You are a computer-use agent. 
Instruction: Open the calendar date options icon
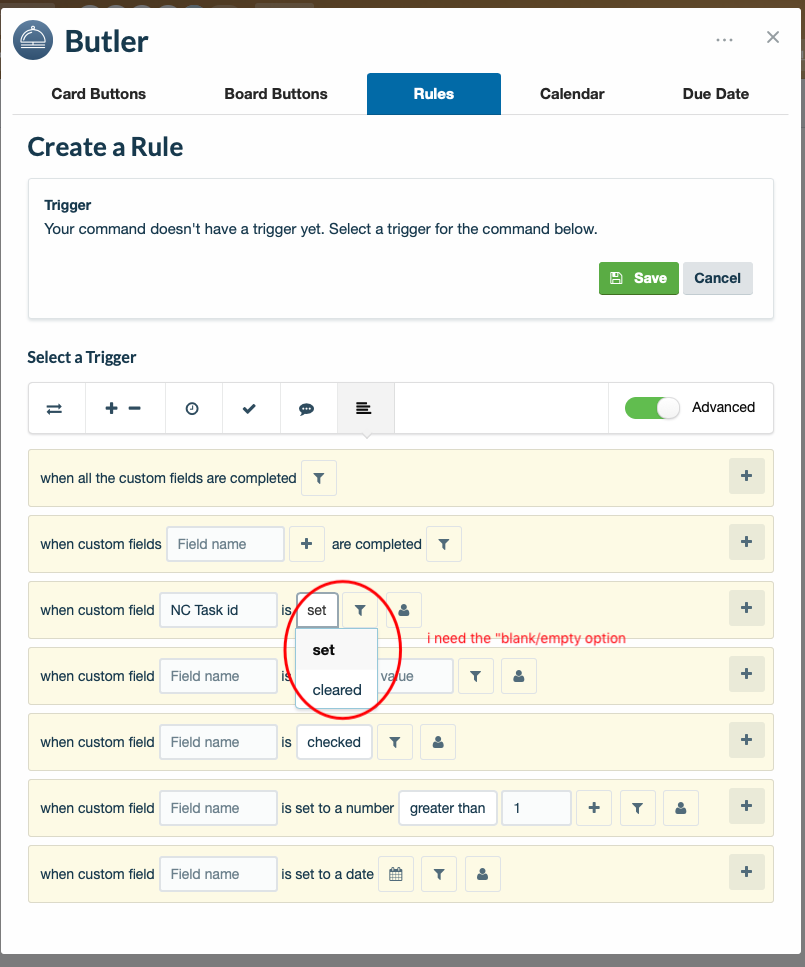(396, 874)
